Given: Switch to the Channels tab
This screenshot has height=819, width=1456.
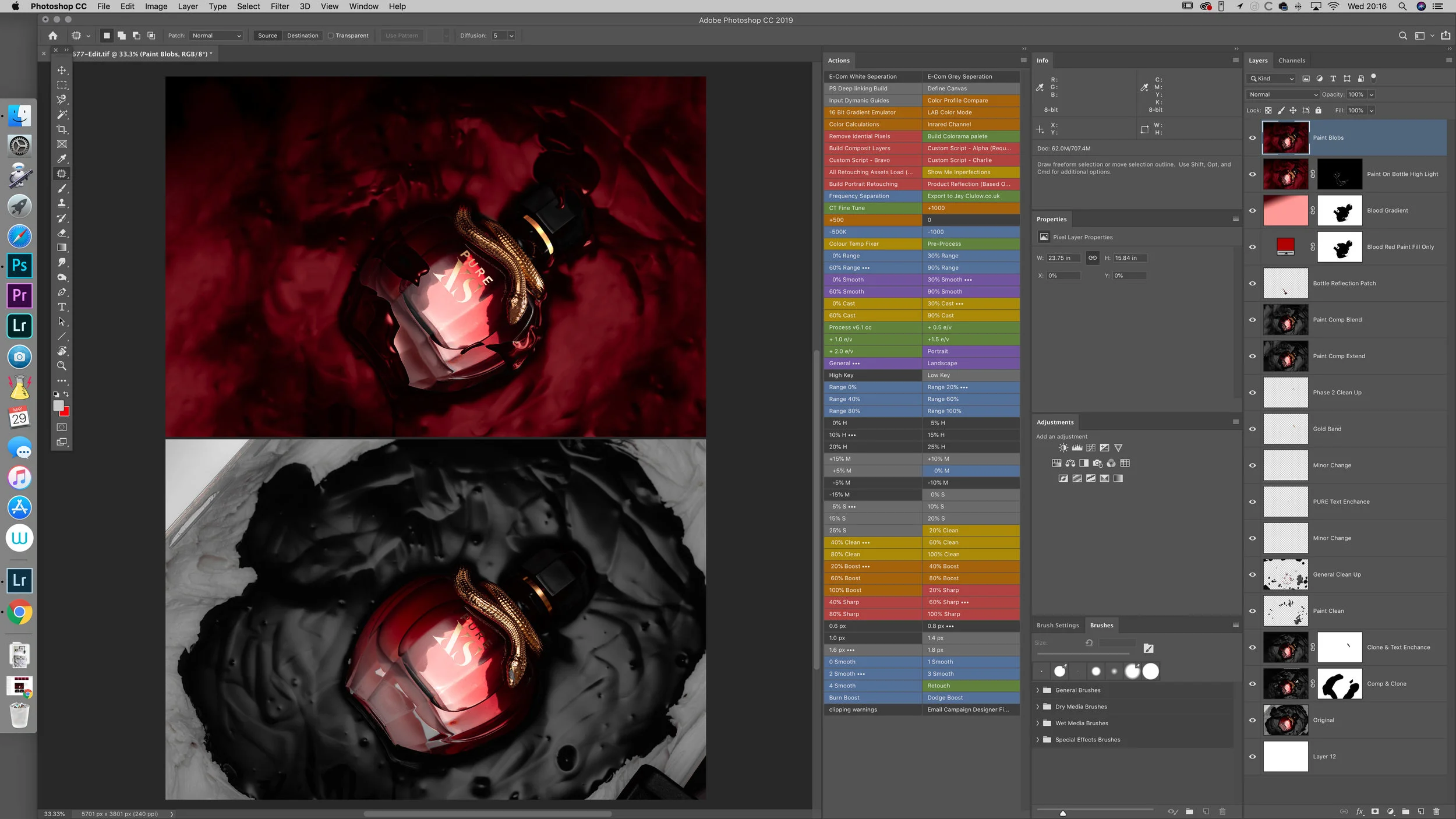Looking at the screenshot, I should [1291, 61].
